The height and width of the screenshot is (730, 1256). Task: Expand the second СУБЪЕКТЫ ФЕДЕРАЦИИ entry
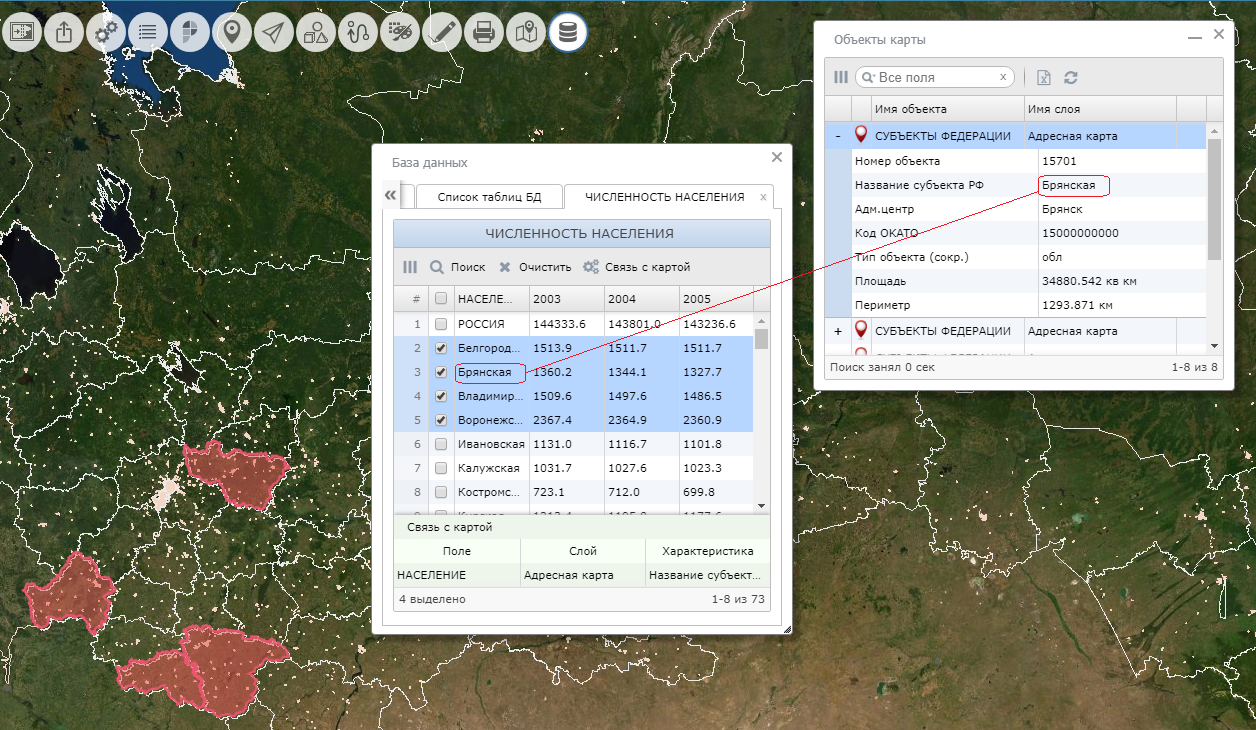(x=838, y=331)
